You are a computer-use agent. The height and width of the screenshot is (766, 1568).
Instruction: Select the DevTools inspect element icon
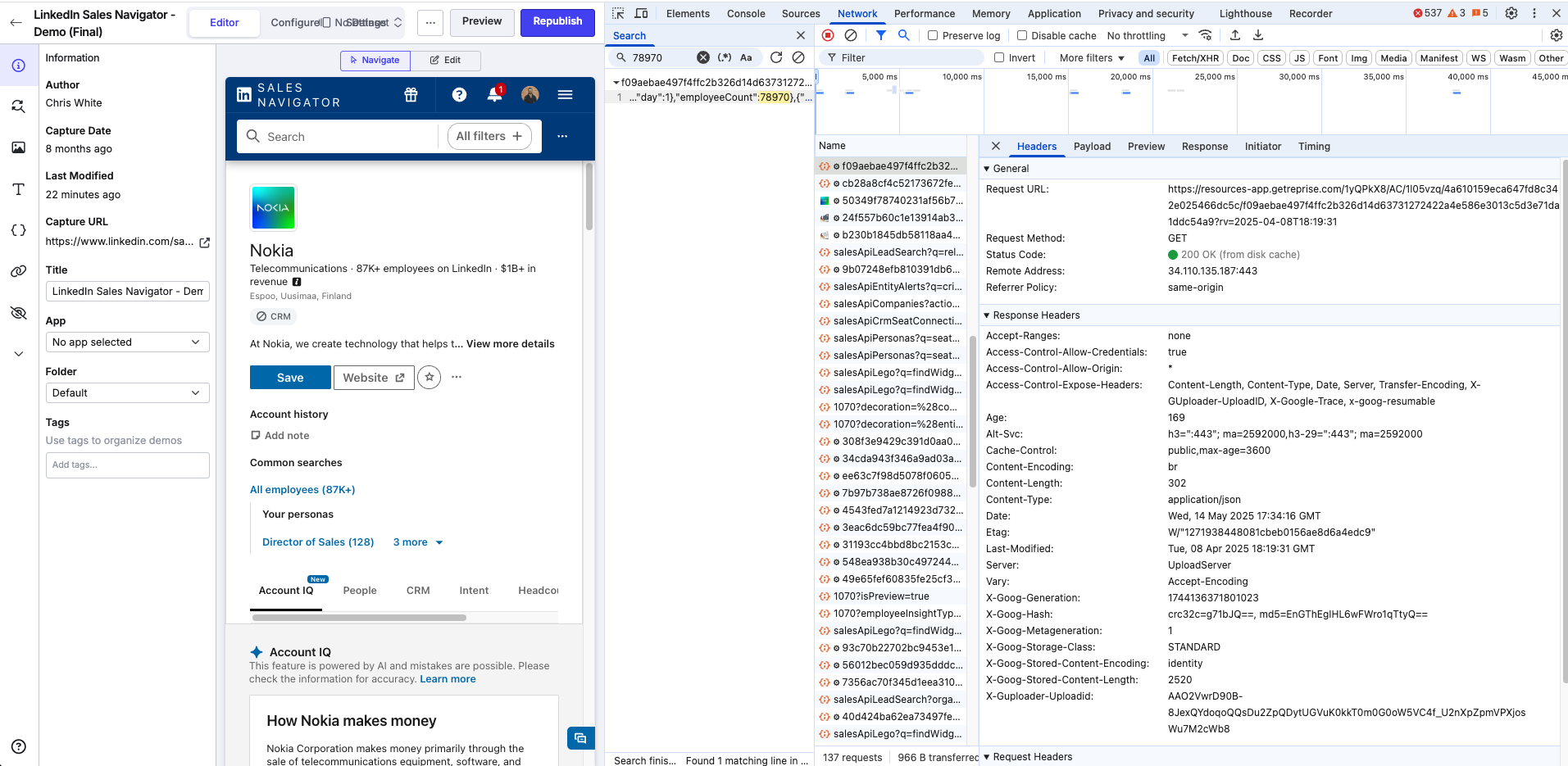619,13
